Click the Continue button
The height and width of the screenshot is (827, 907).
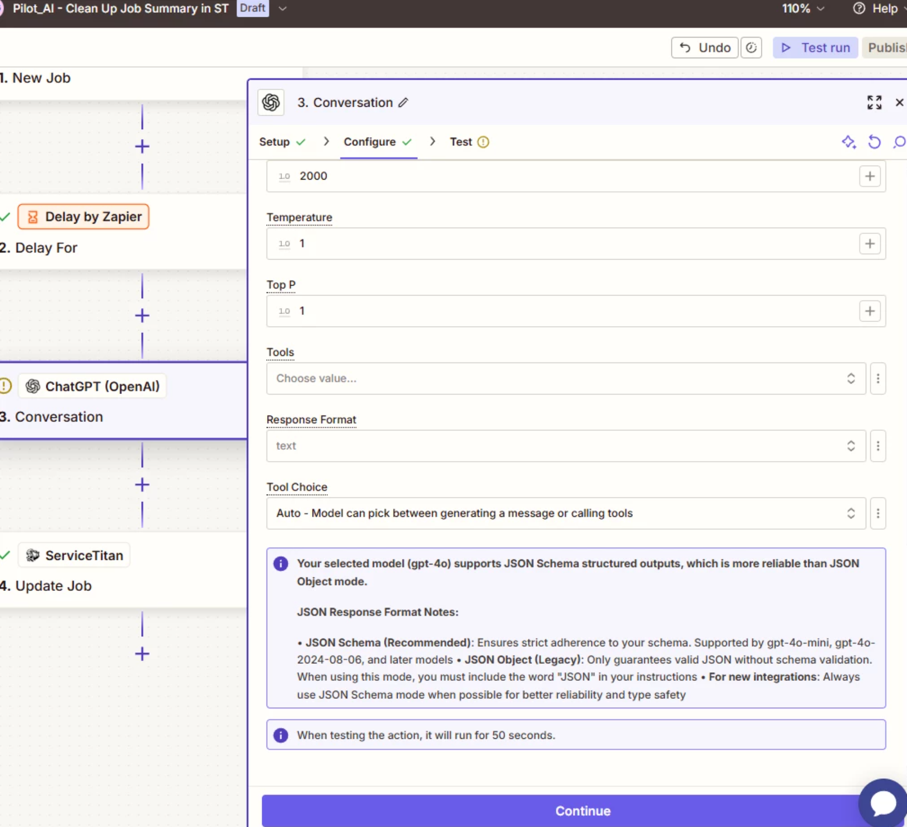tap(582, 811)
